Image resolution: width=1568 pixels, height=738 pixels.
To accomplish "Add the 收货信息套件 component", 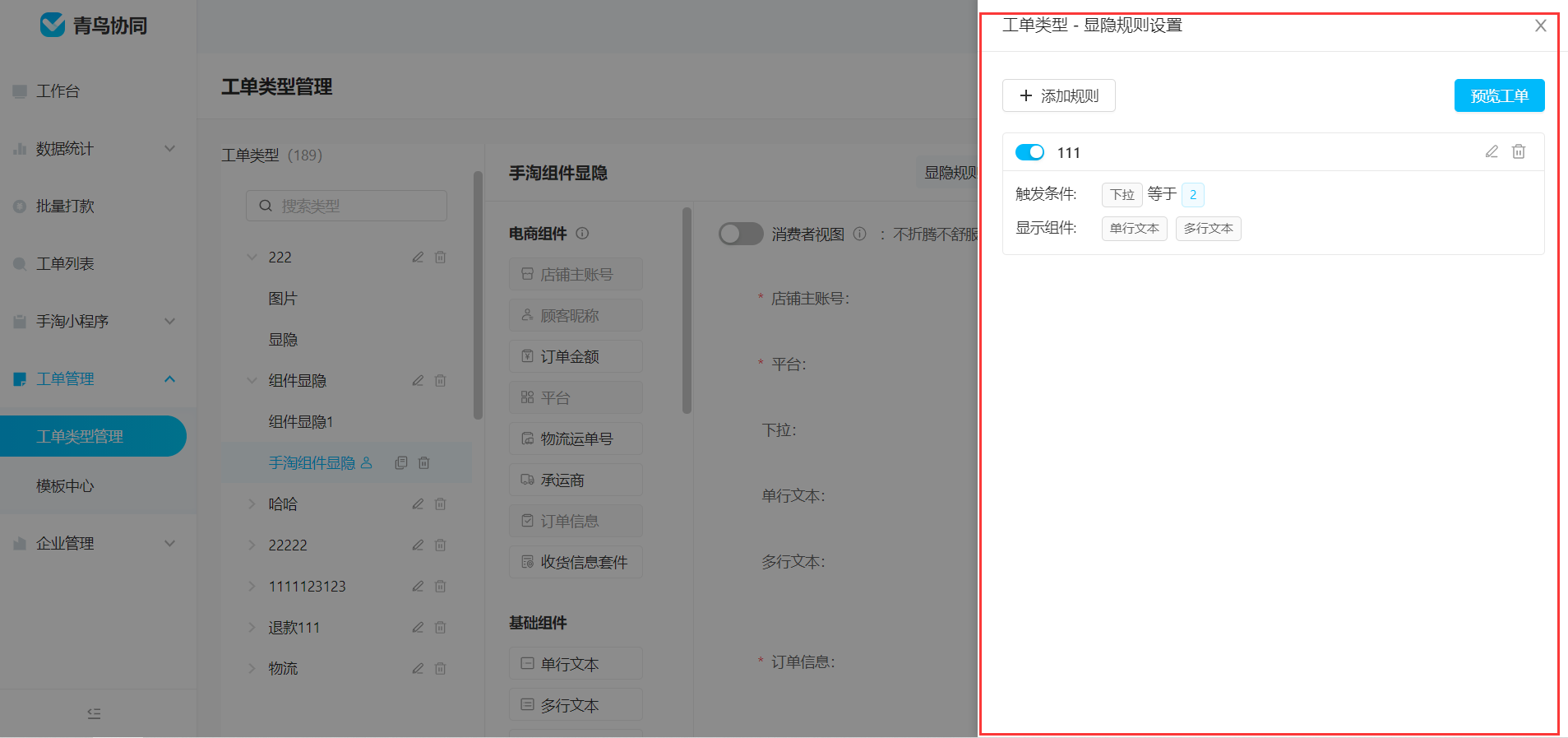I will point(576,562).
